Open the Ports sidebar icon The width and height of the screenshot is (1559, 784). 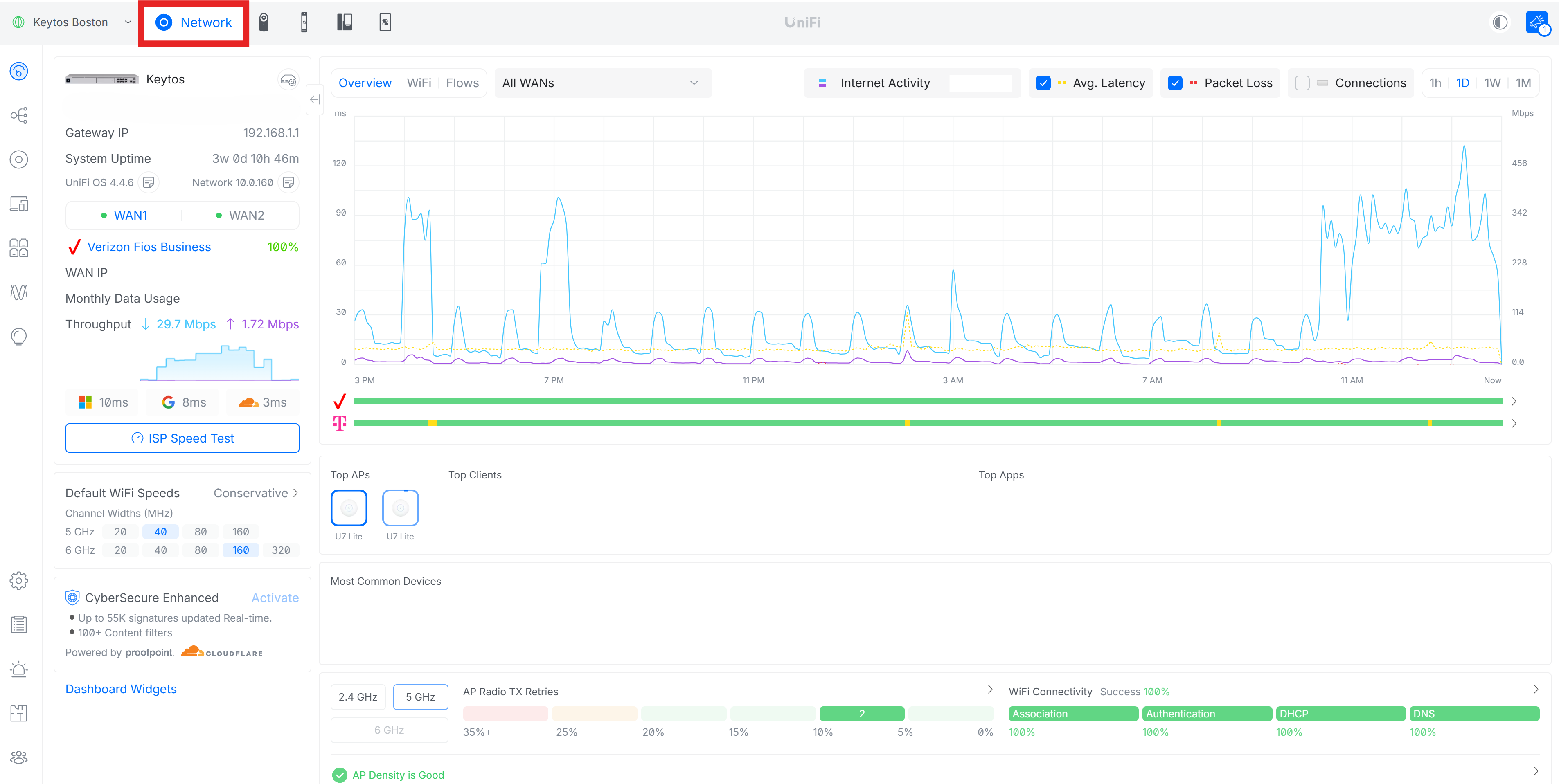pyautogui.click(x=19, y=248)
